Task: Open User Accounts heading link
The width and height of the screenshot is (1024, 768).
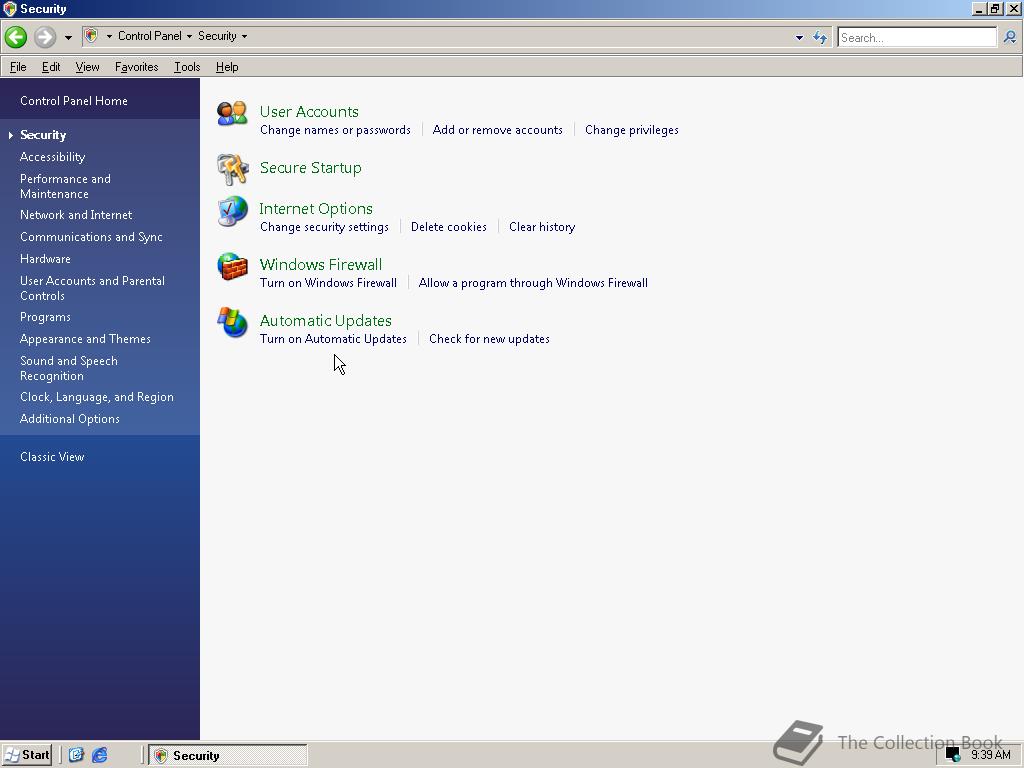Action: point(309,112)
